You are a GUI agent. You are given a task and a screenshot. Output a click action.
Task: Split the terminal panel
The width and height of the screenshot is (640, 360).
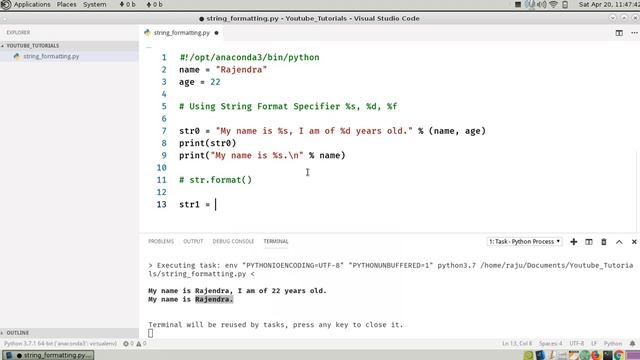pyautogui.click(x=589, y=242)
